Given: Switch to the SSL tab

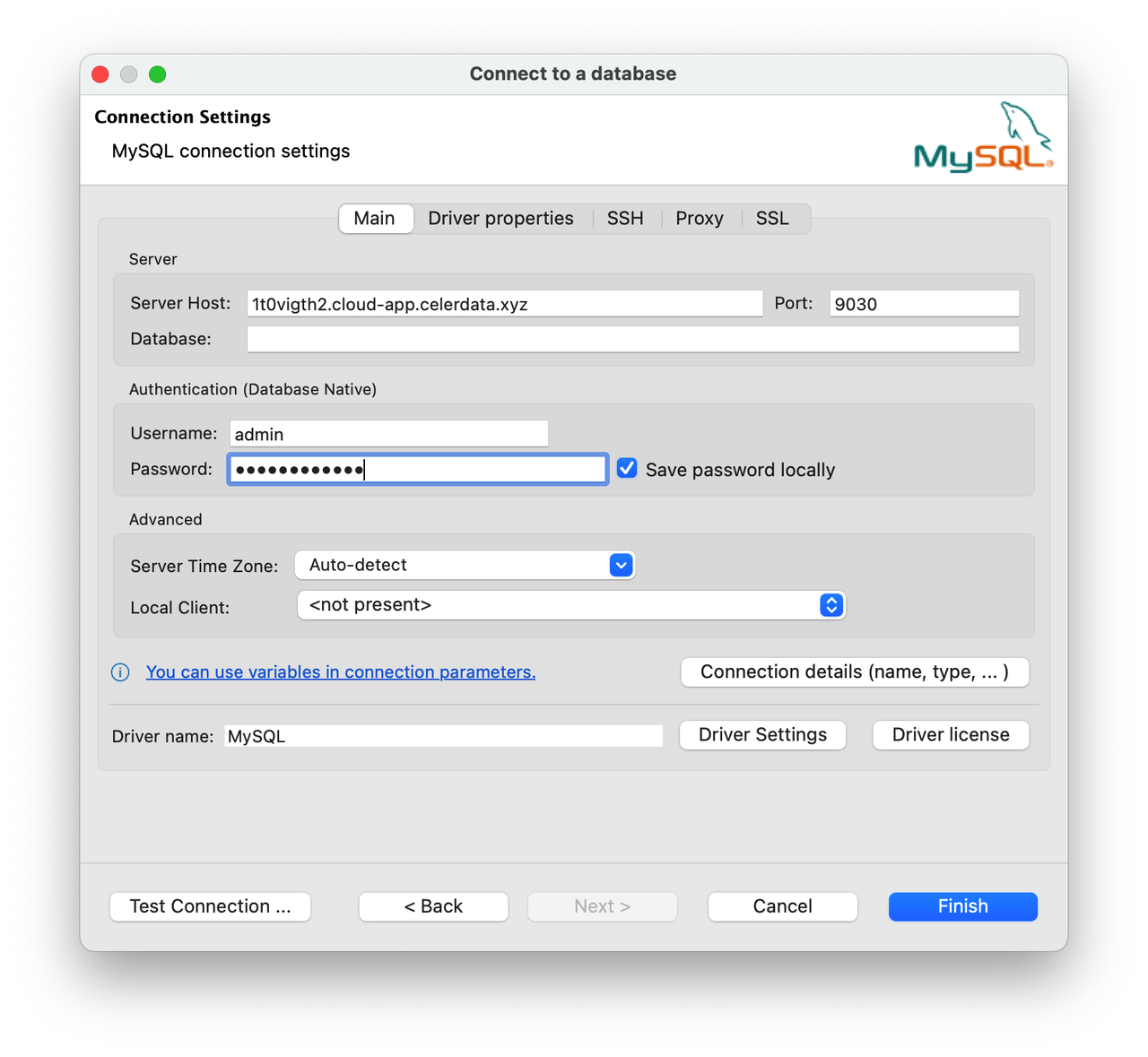Looking at the screenshot, I should point(772,218).
